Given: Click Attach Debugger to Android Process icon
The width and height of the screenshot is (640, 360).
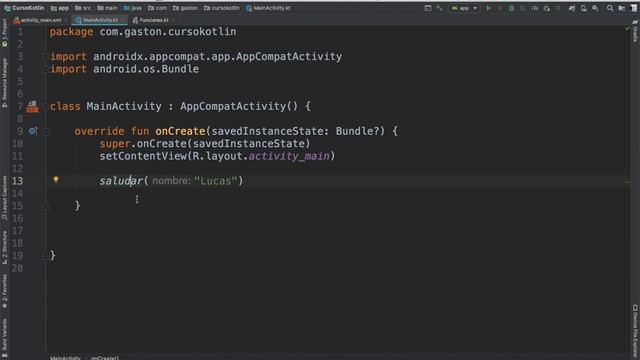Looking at the screenshot, I should pyautogui.click(x=547, y=8).
